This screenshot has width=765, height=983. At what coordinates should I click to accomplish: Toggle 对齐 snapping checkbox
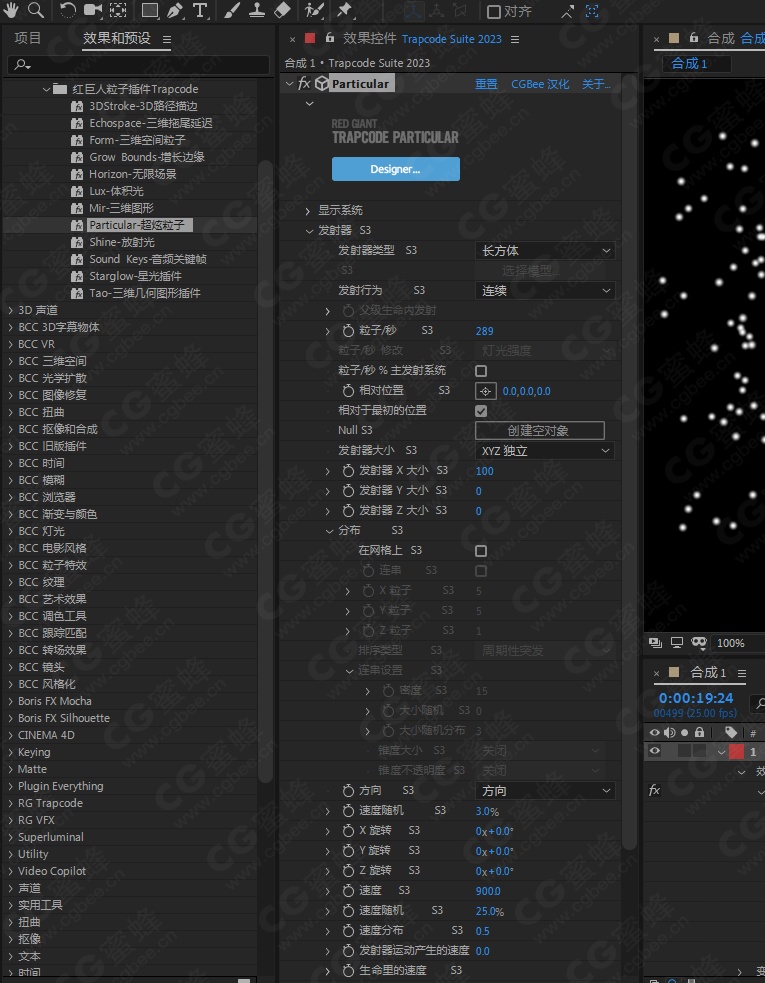(x=493, y=11)
